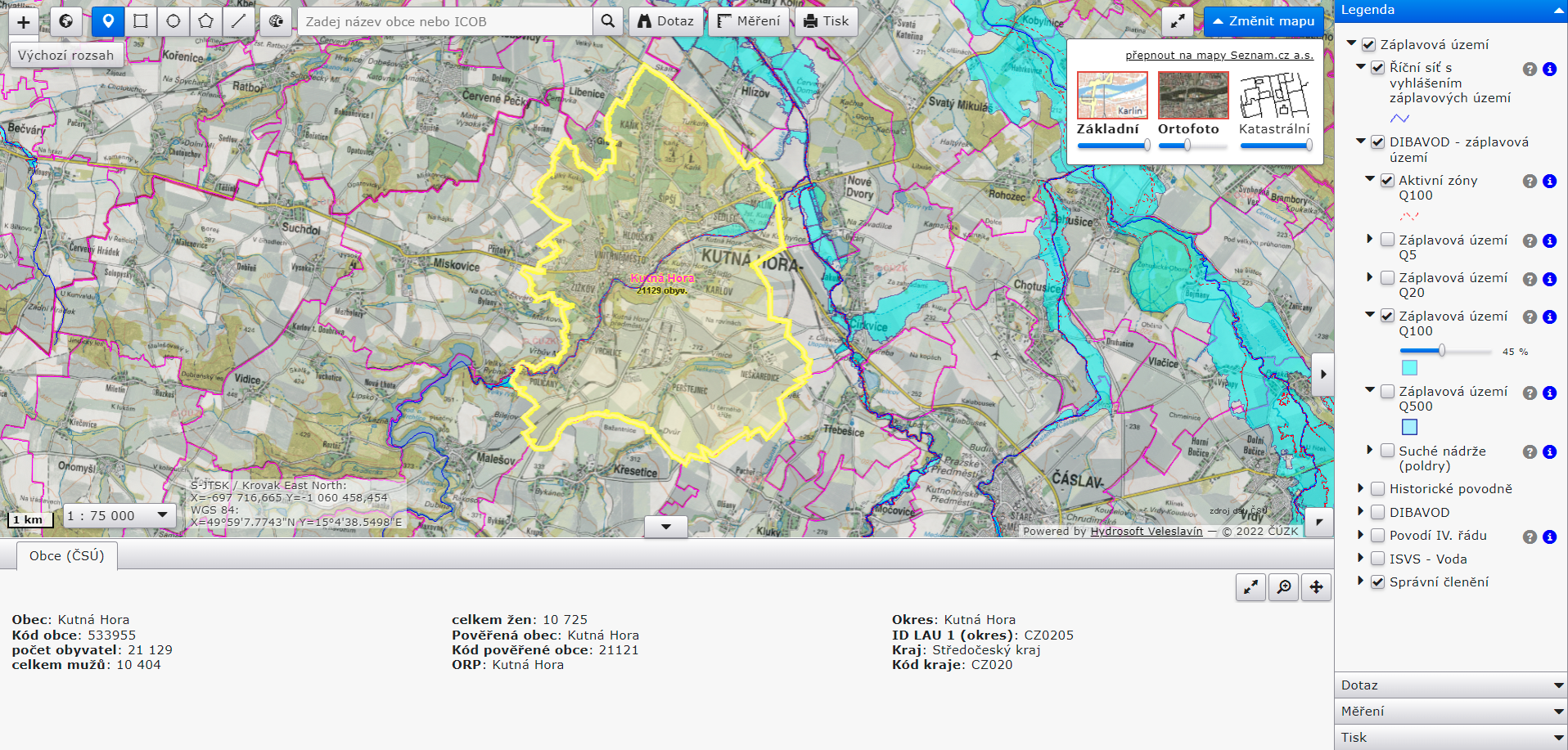The image size is (1568, 750).
Task: Click Změnit mapu button
Action: [x=1264, y=21]
